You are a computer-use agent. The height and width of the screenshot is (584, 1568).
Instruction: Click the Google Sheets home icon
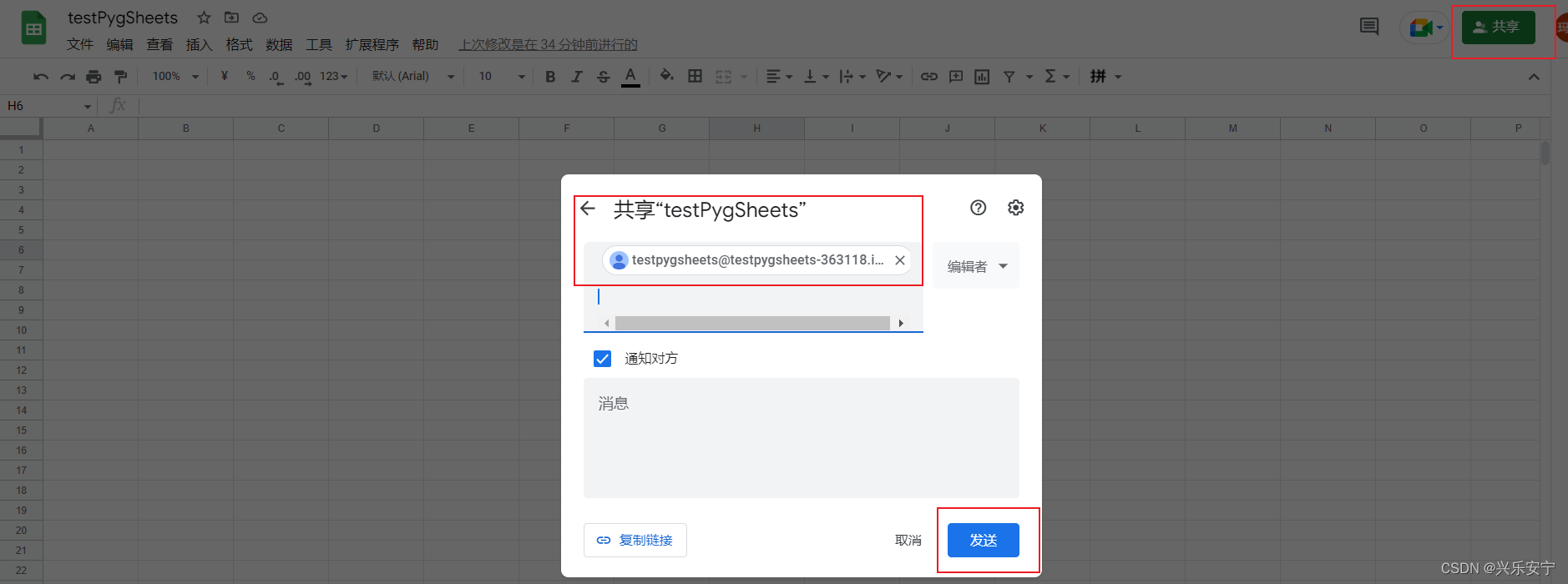[33, 28]
